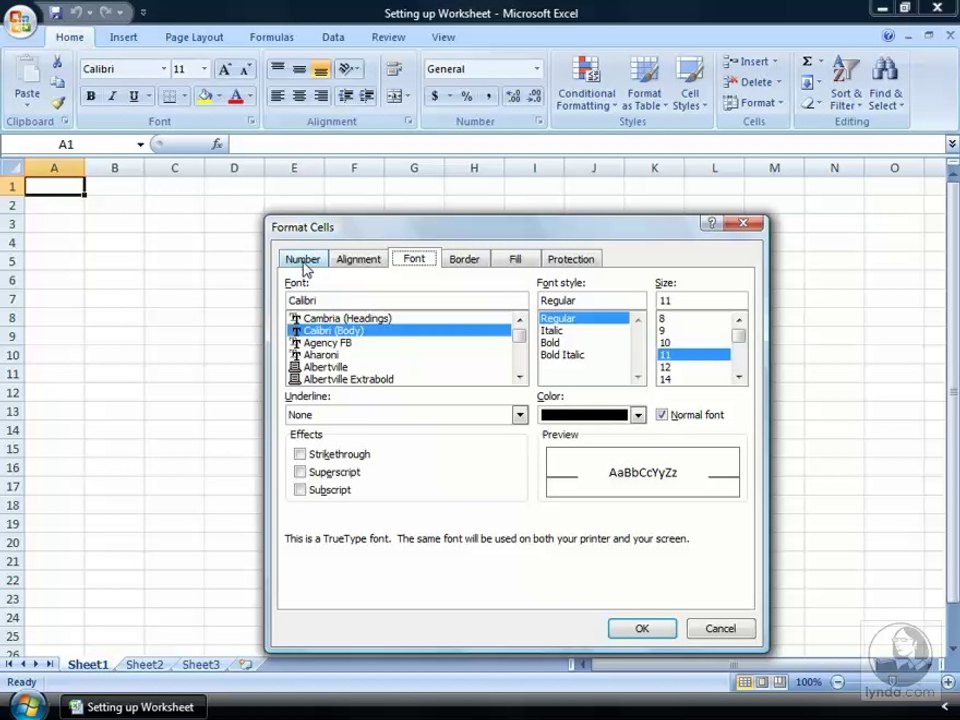Viewport: 960px width, 720px height.
Task: Open the Name Box dropdown arrow
Action: point(140,144)
